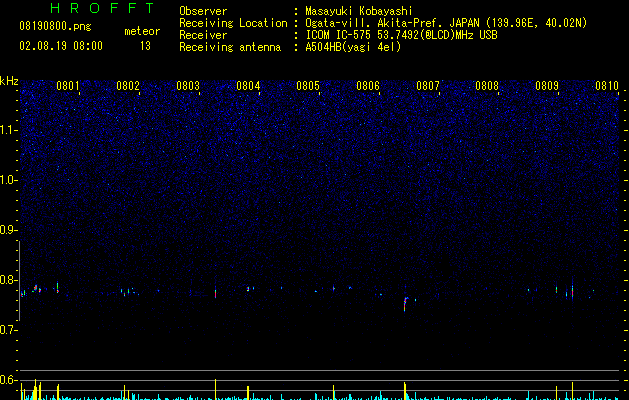629x400 pixels.
Task: Click the 0808 time marker
Action: click(487, 86)
